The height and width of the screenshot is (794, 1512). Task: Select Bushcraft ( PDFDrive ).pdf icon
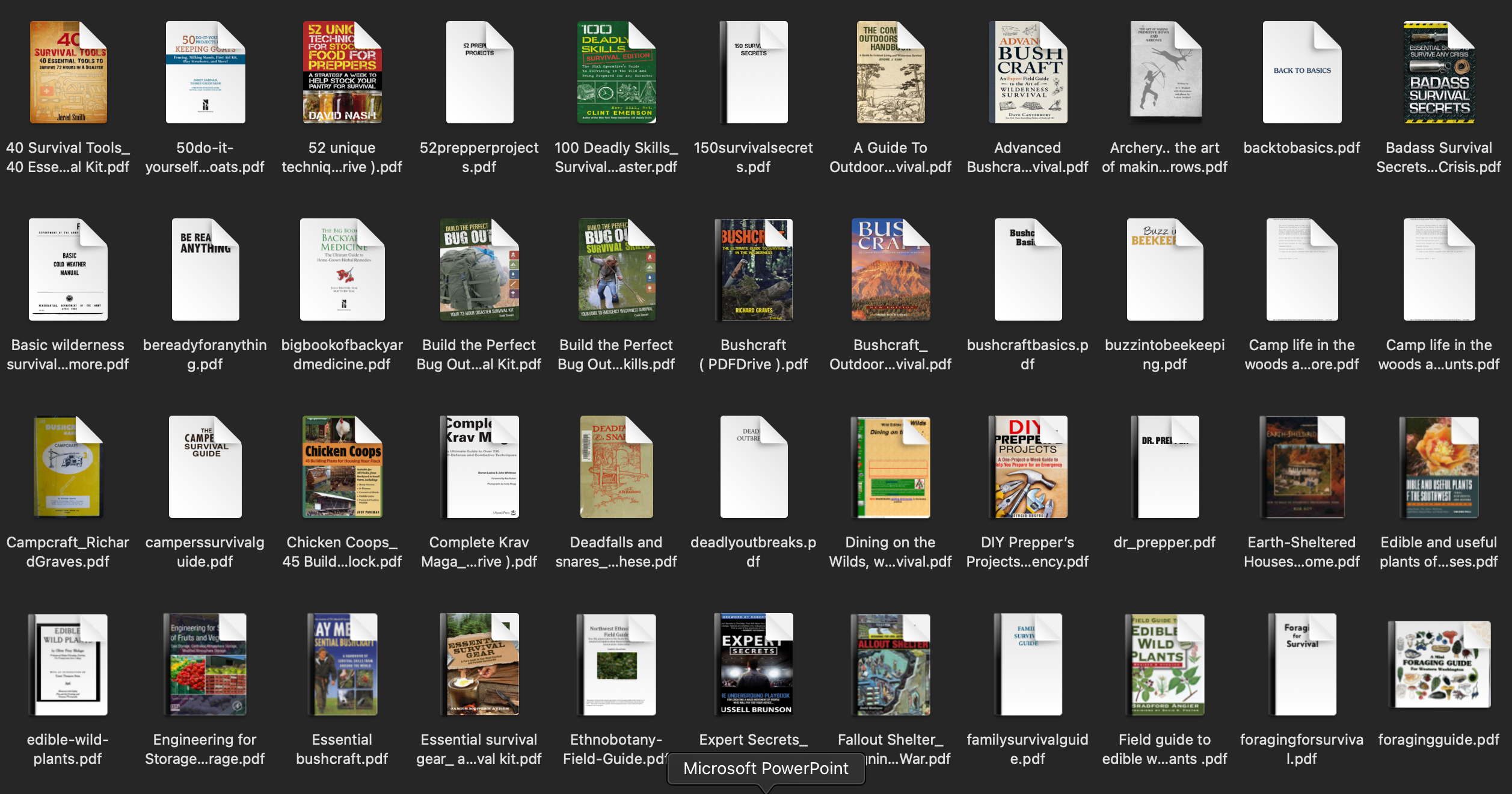tap(754, 269)
